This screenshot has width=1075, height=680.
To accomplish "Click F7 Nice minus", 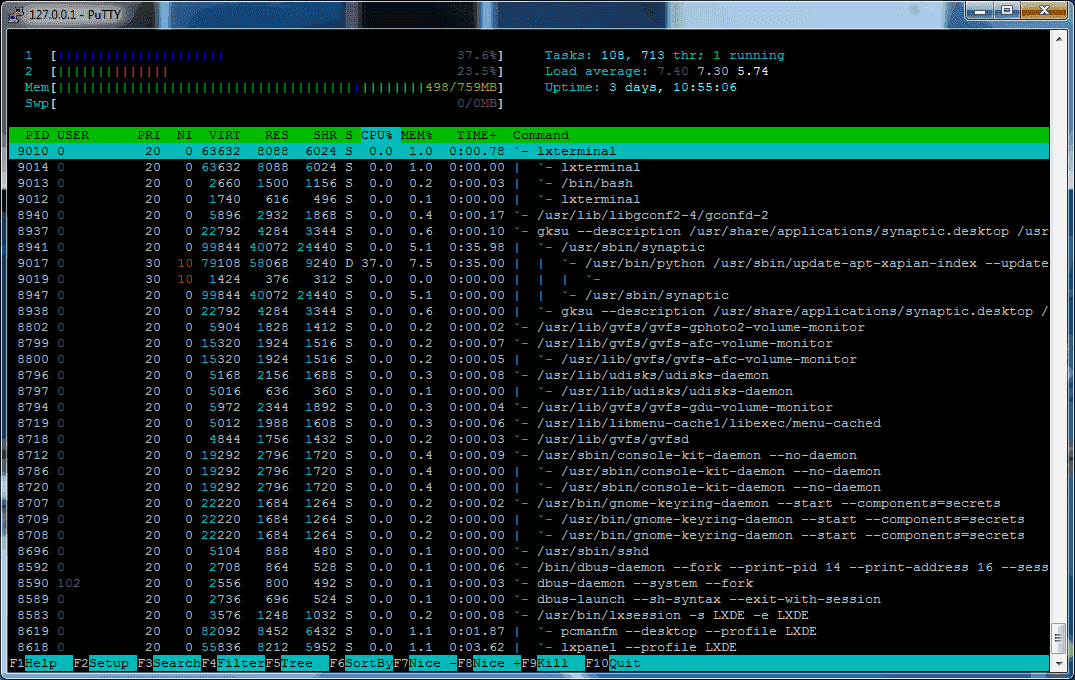I will 425,663.
